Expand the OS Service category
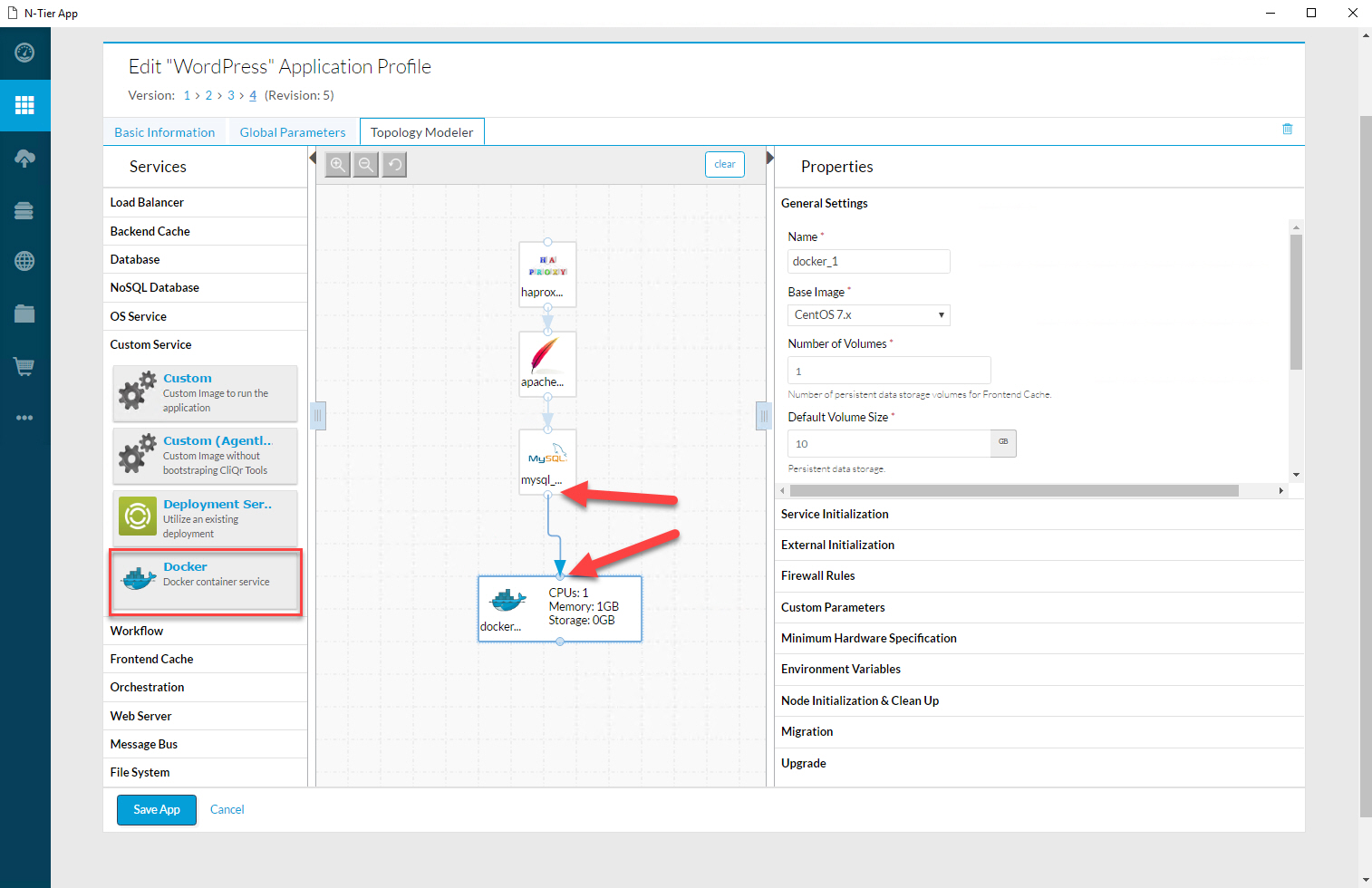The image size is (1372, 888). point(206,316)
